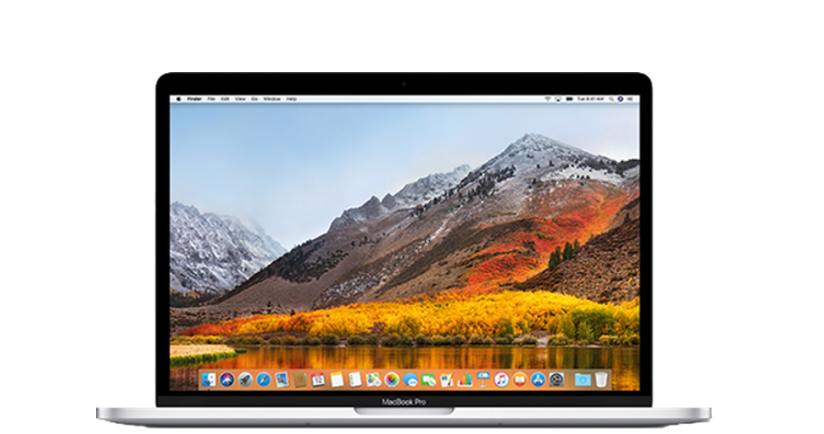Open Mail stamp icon in Dock
Screen dimensions: 824x434
pos(282,379)
